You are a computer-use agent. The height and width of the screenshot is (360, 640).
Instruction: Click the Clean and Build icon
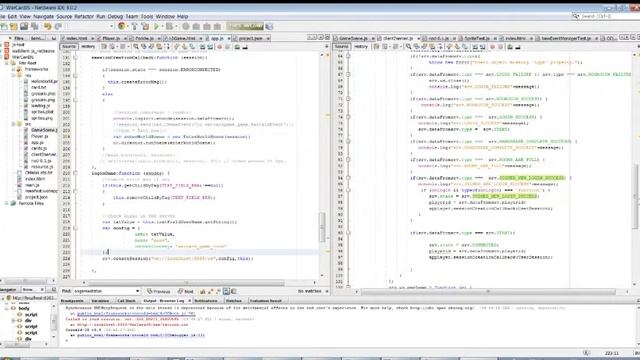coord(145,27)
